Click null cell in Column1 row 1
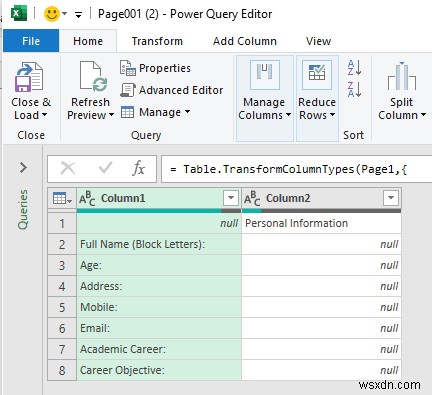The width and height of the screenshot is (432, 395). click(x=159, y=223)
